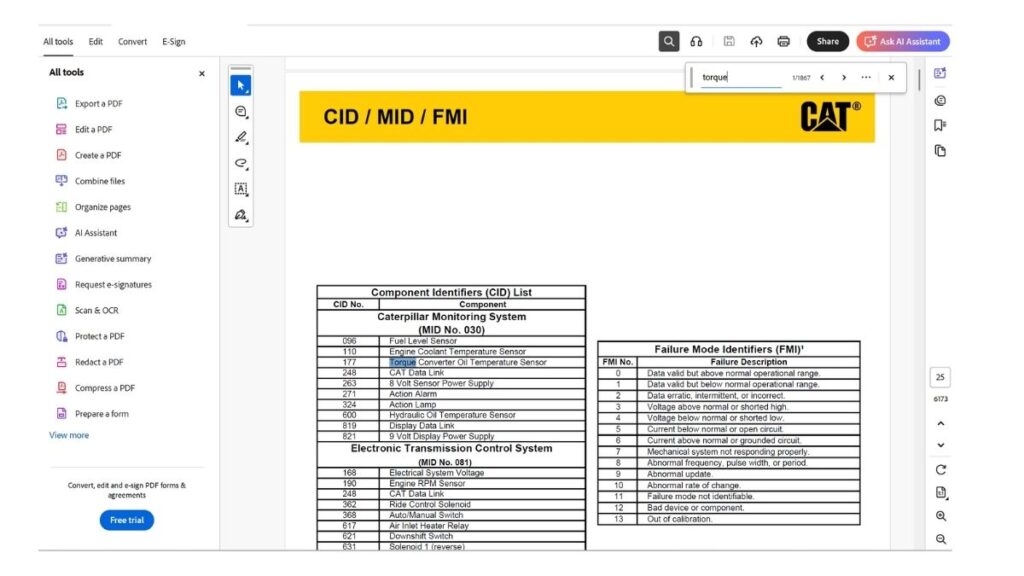Open page display options menu

pos(940,492)
